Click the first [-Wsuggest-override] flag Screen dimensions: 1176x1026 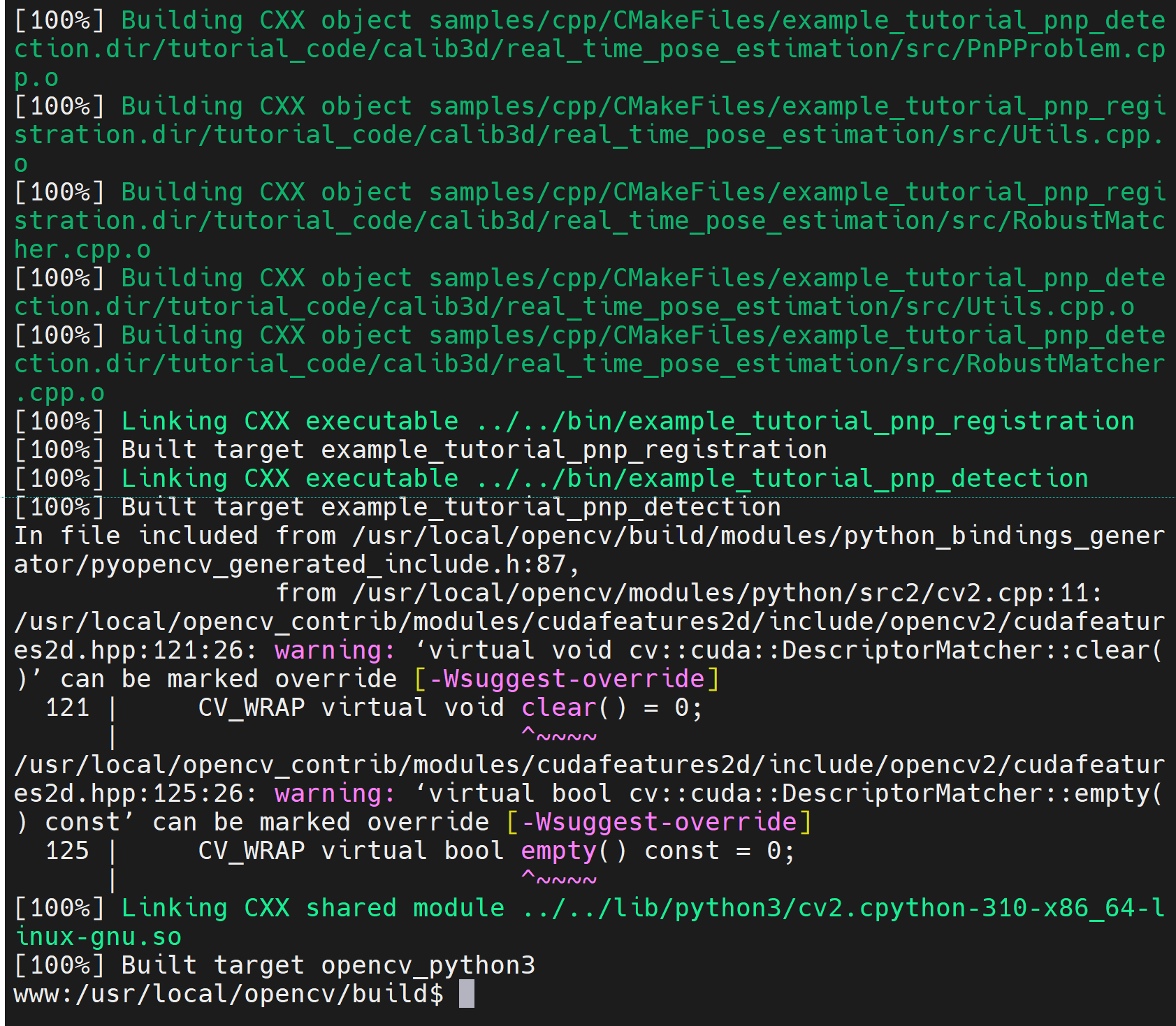coord(567,678)
